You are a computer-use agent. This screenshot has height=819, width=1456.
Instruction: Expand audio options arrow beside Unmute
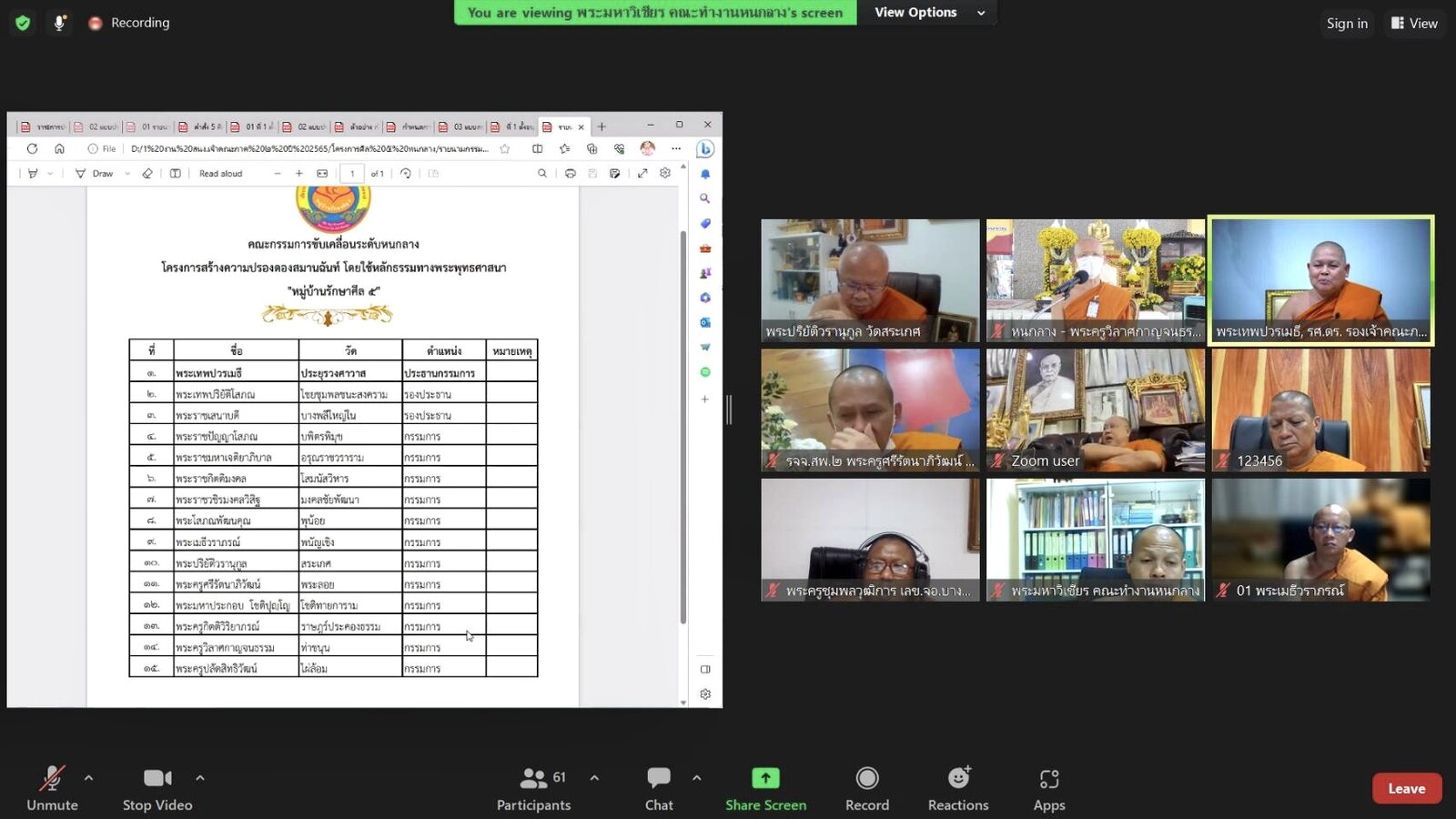tap(88, 778)
